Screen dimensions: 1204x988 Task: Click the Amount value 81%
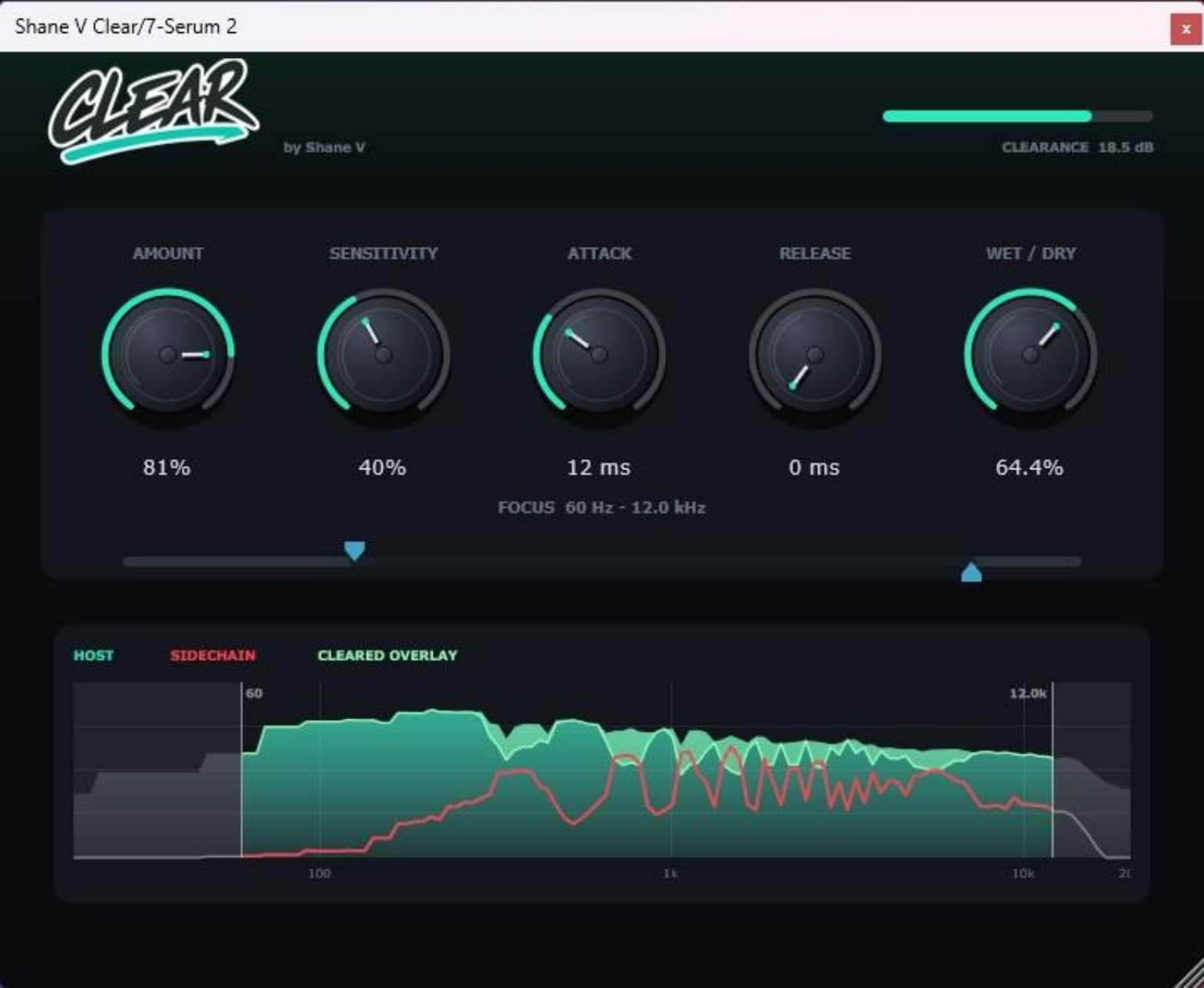tap(166, 468)
